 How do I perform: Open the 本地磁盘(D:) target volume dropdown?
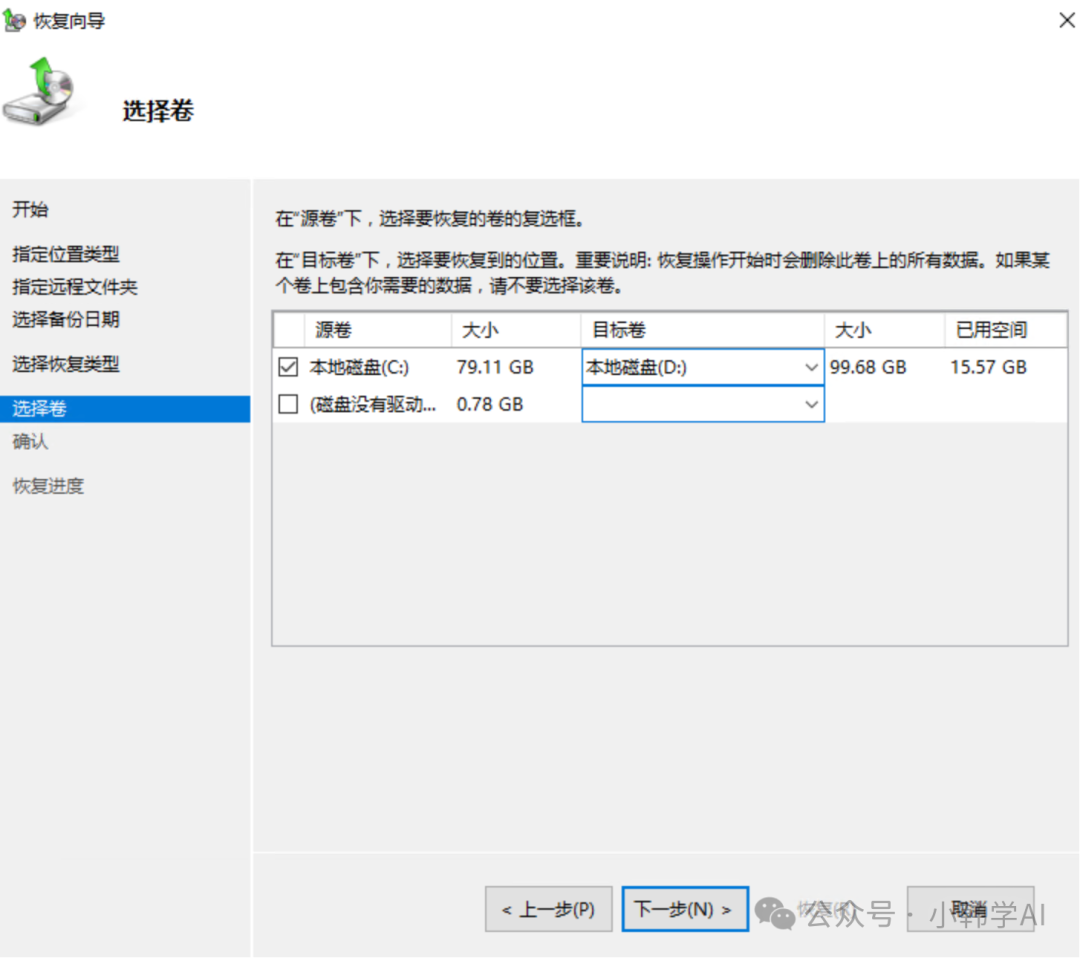[x=811, y=368]
